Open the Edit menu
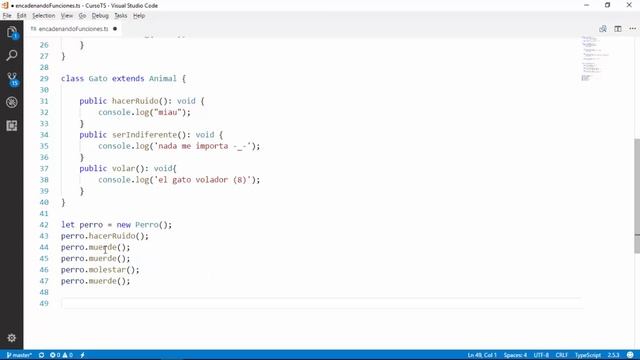 (x=21, y=16)
